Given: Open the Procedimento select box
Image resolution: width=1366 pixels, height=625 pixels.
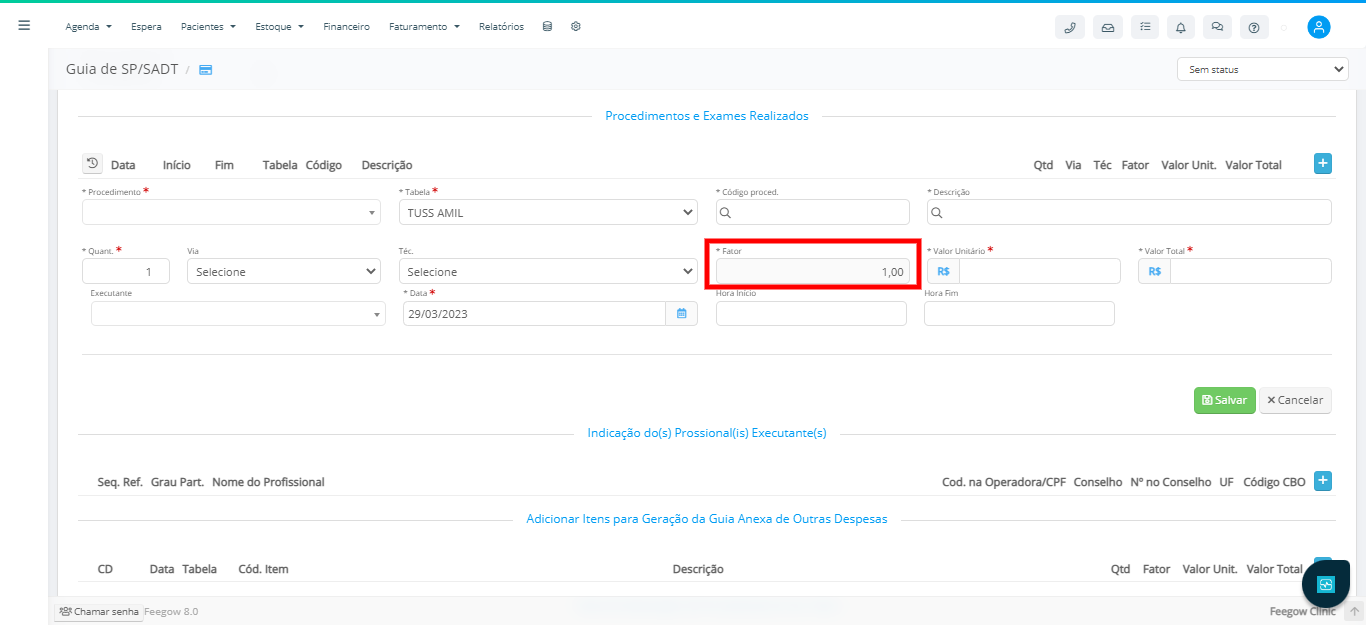Looking at the screenshot, I should 231,212.
